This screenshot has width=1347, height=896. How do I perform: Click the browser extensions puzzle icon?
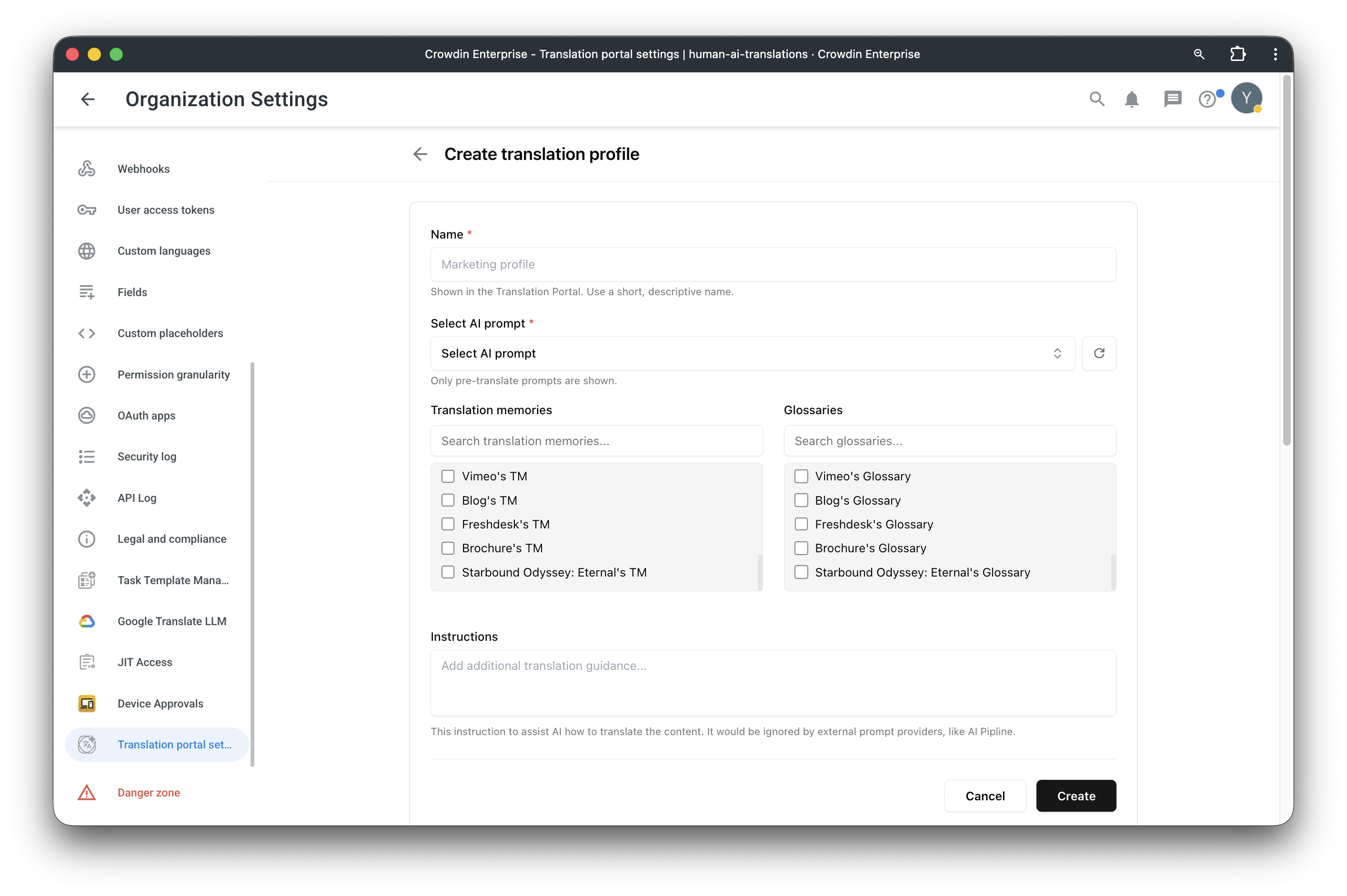coord(1238,54)
